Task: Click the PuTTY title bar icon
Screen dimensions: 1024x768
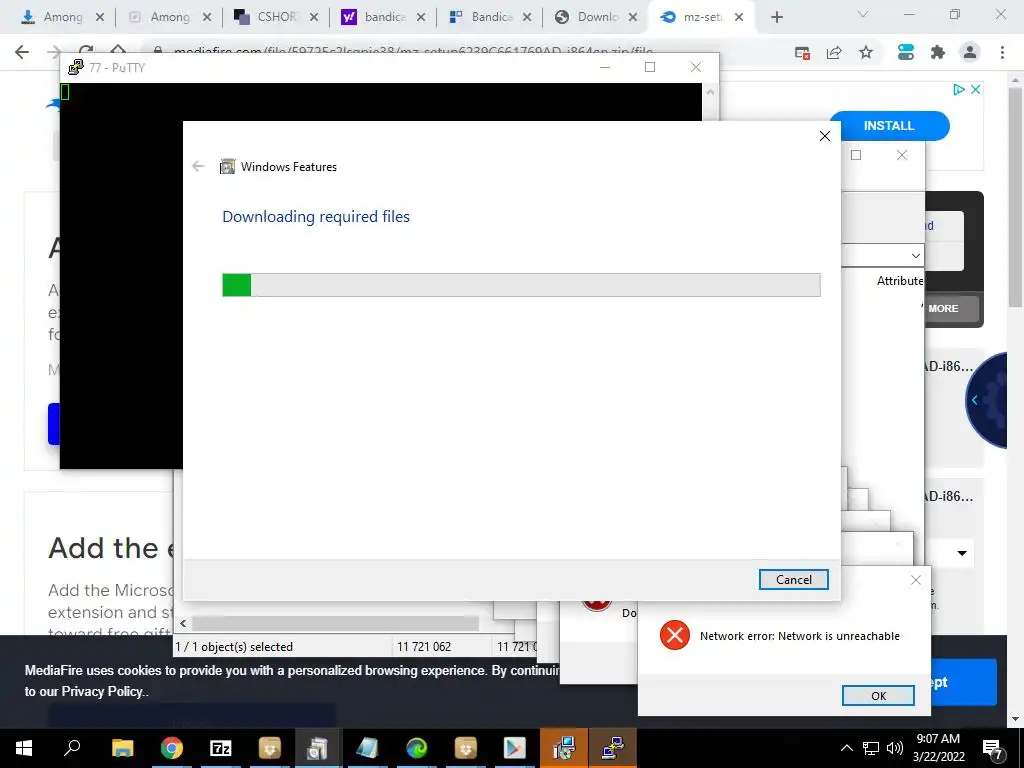Action: pos(76,67)
